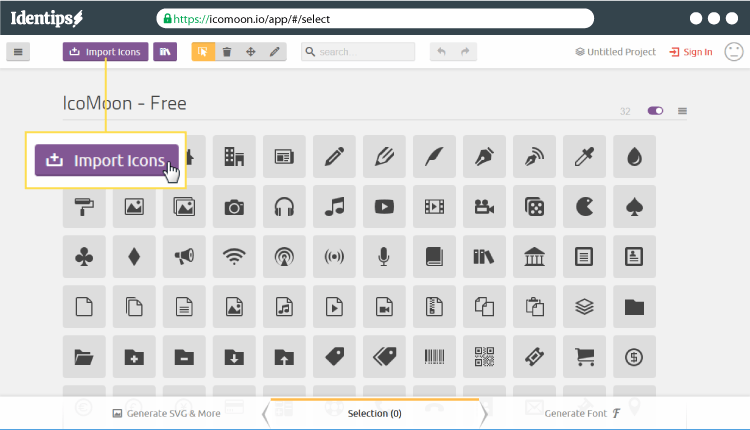Pick the microphone icon
The width and height of the screenshot is (750, 430).
[x=384, y=257]
